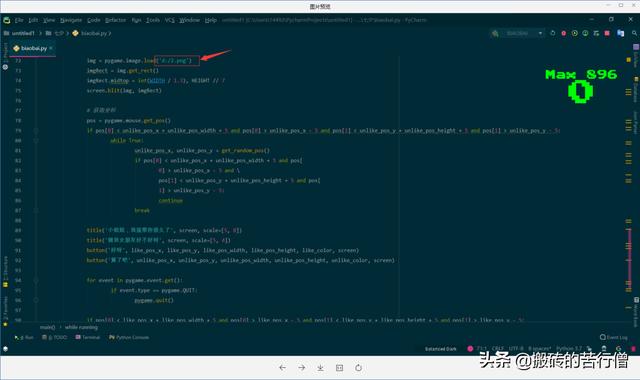The width and height of the screenshot is (640, 380).
Task: Open the Window menu
Action: [189, 20]
